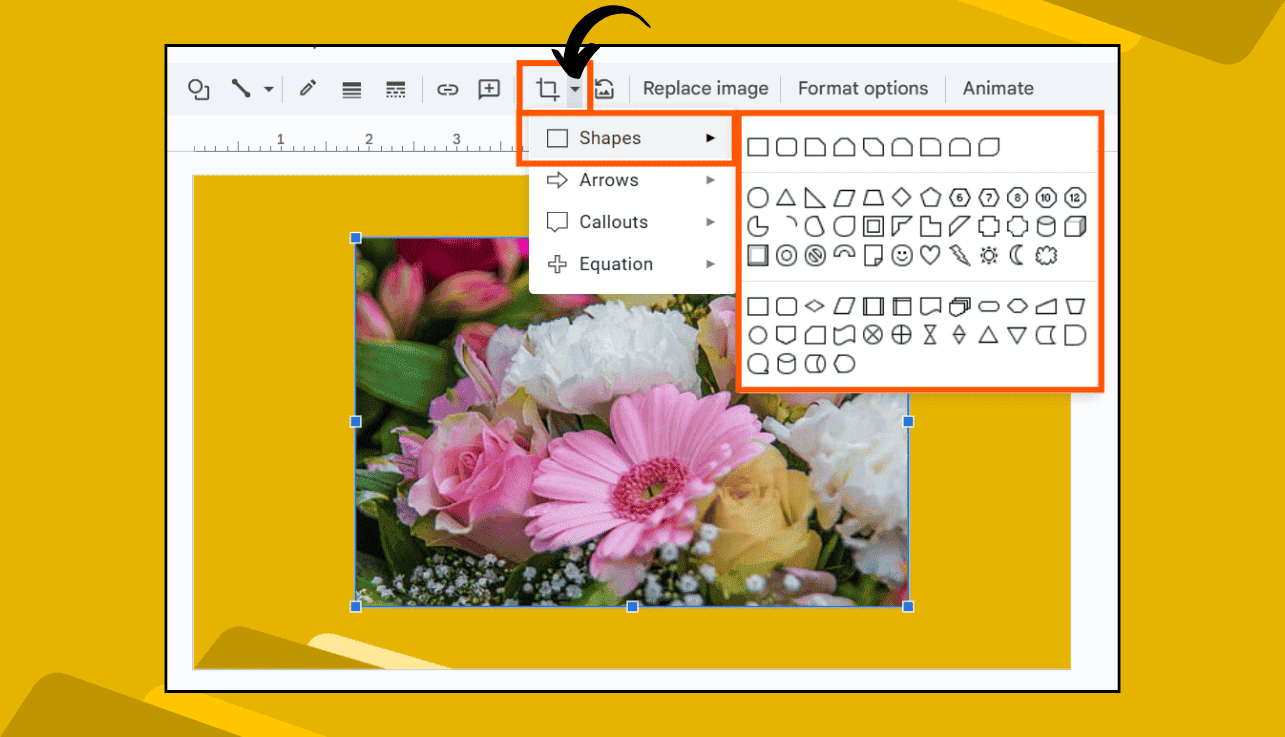Open Format options

(862, 88)
